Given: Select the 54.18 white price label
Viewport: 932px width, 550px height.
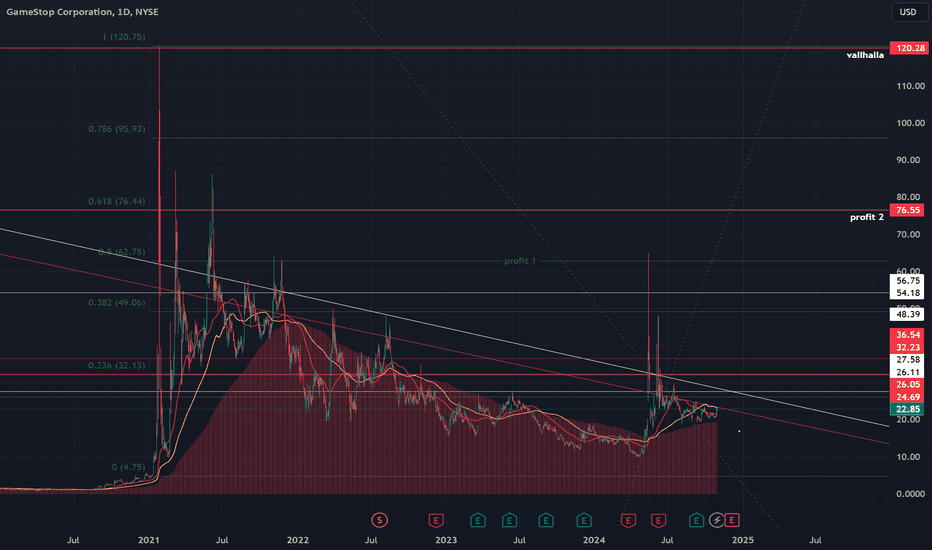Looking at the screenshot, I should (x=907, y=293).
